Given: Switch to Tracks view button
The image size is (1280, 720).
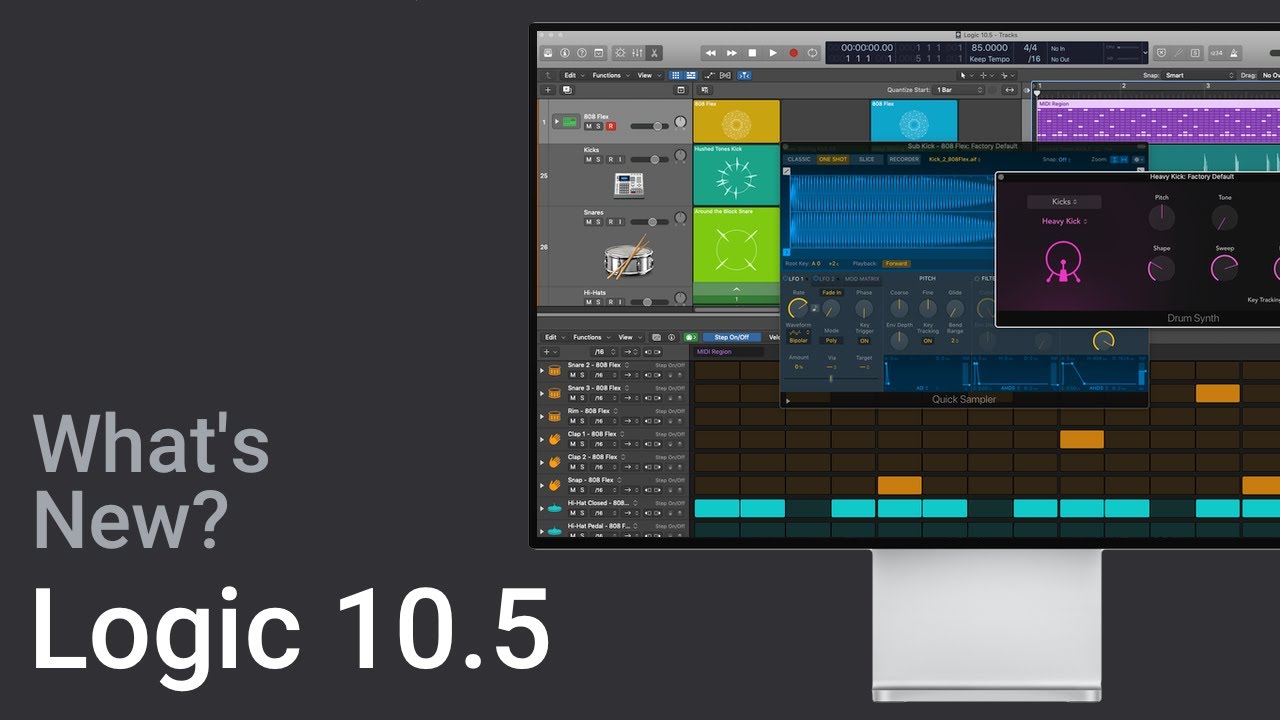Looking at the screenshot, I should click(x=690, y=75).
